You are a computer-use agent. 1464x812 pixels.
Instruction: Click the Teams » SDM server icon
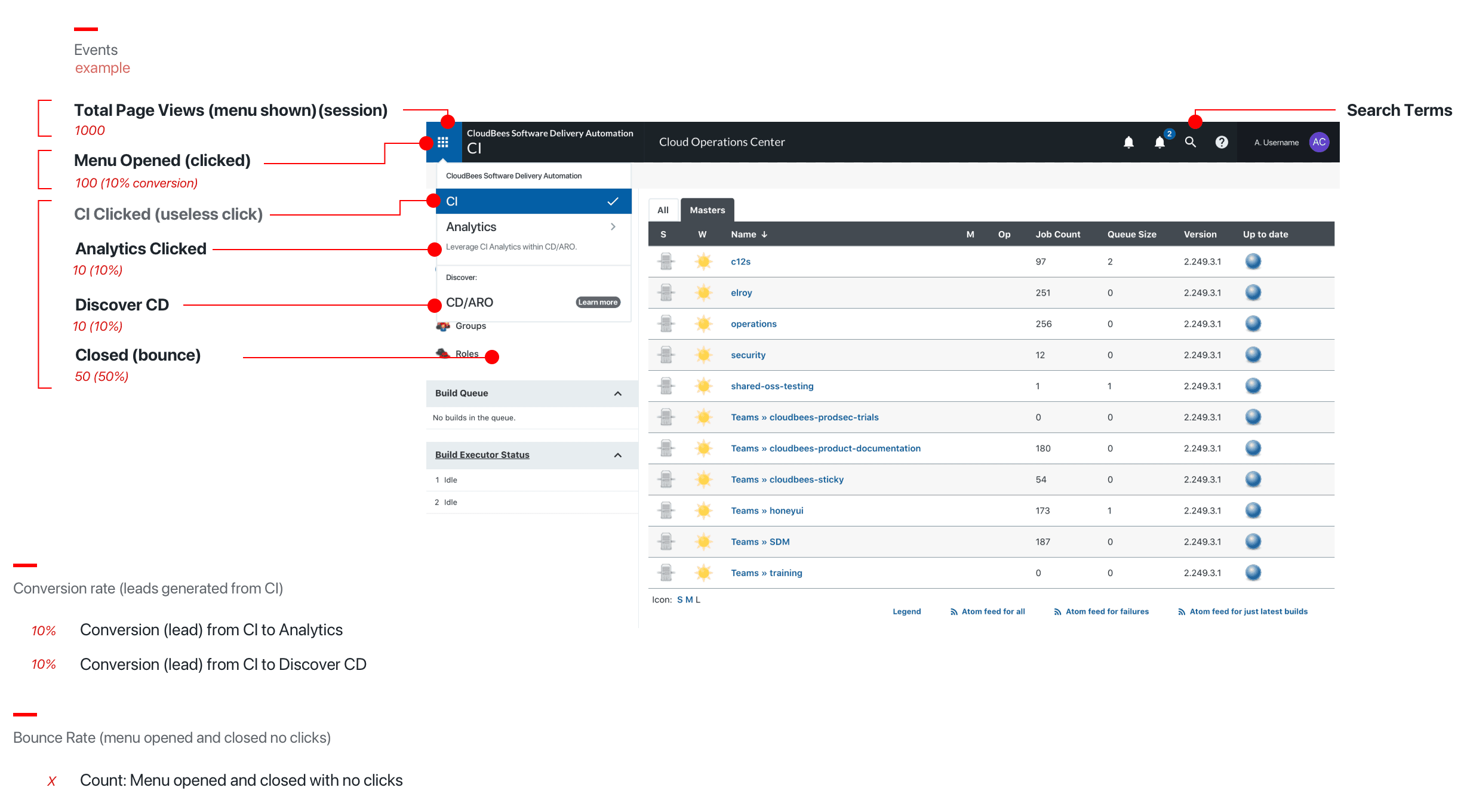pyautogui.click(x=666, y=542)
